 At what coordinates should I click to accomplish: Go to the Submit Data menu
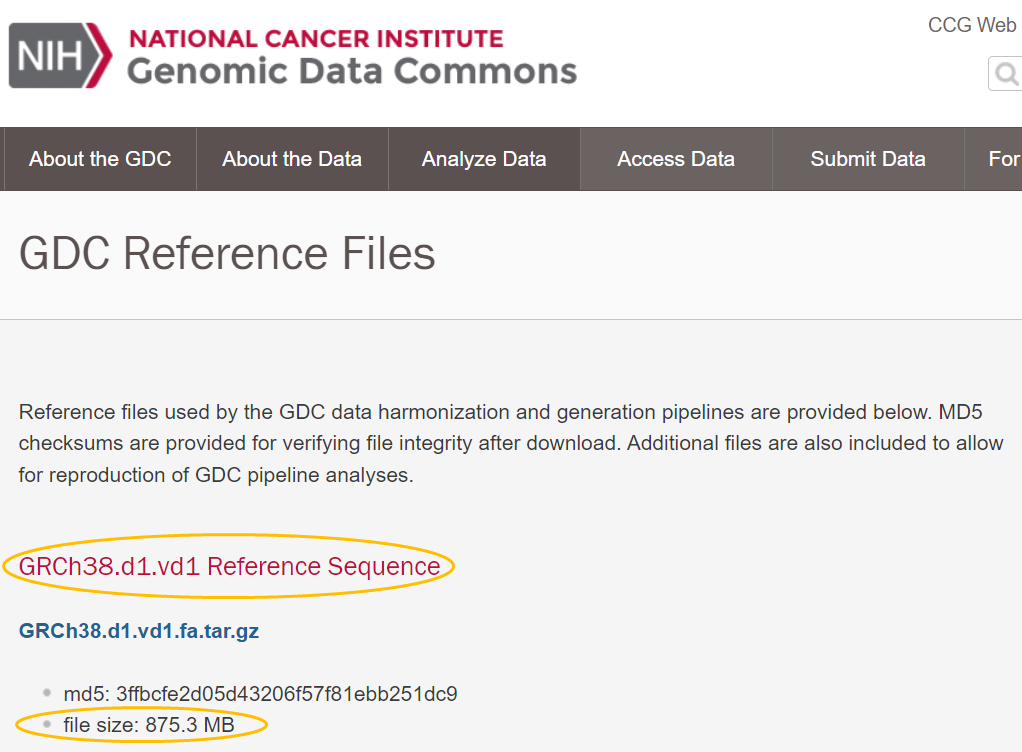[x=868, y=159]
